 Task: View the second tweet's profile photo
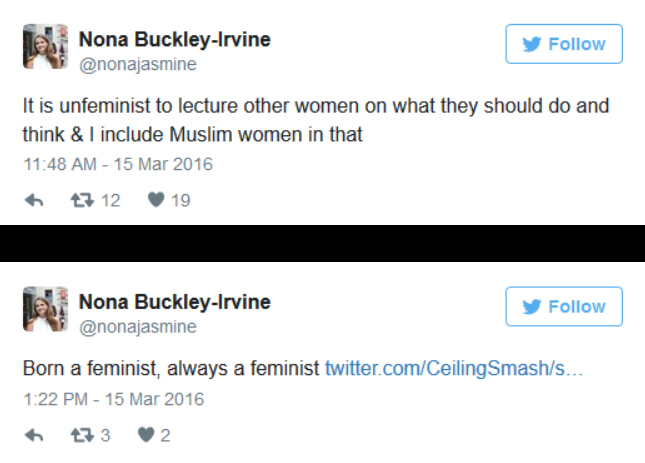[45, 309]
